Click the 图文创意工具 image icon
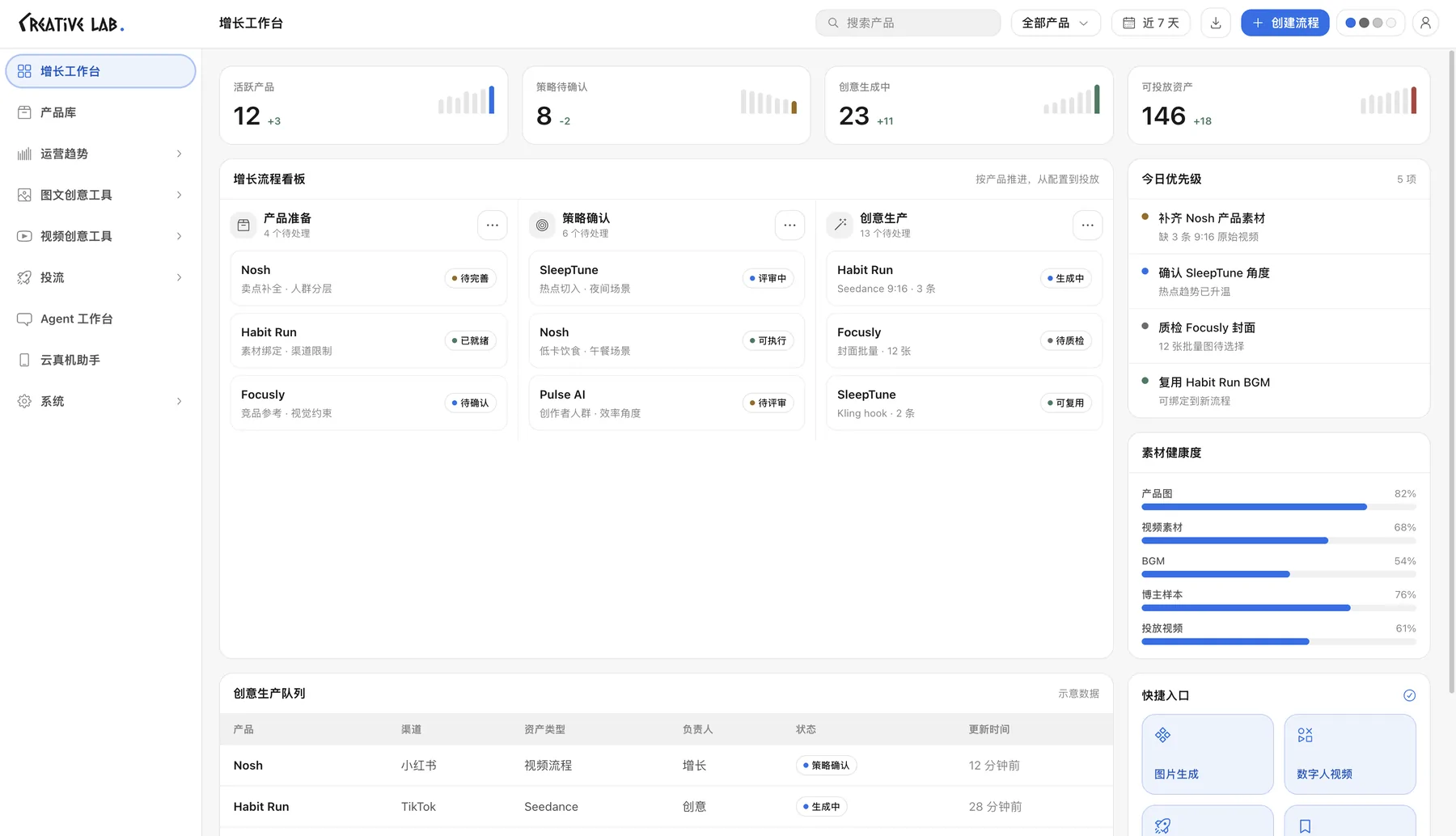This screenshot has width=1456, height=836. [24, 195]
